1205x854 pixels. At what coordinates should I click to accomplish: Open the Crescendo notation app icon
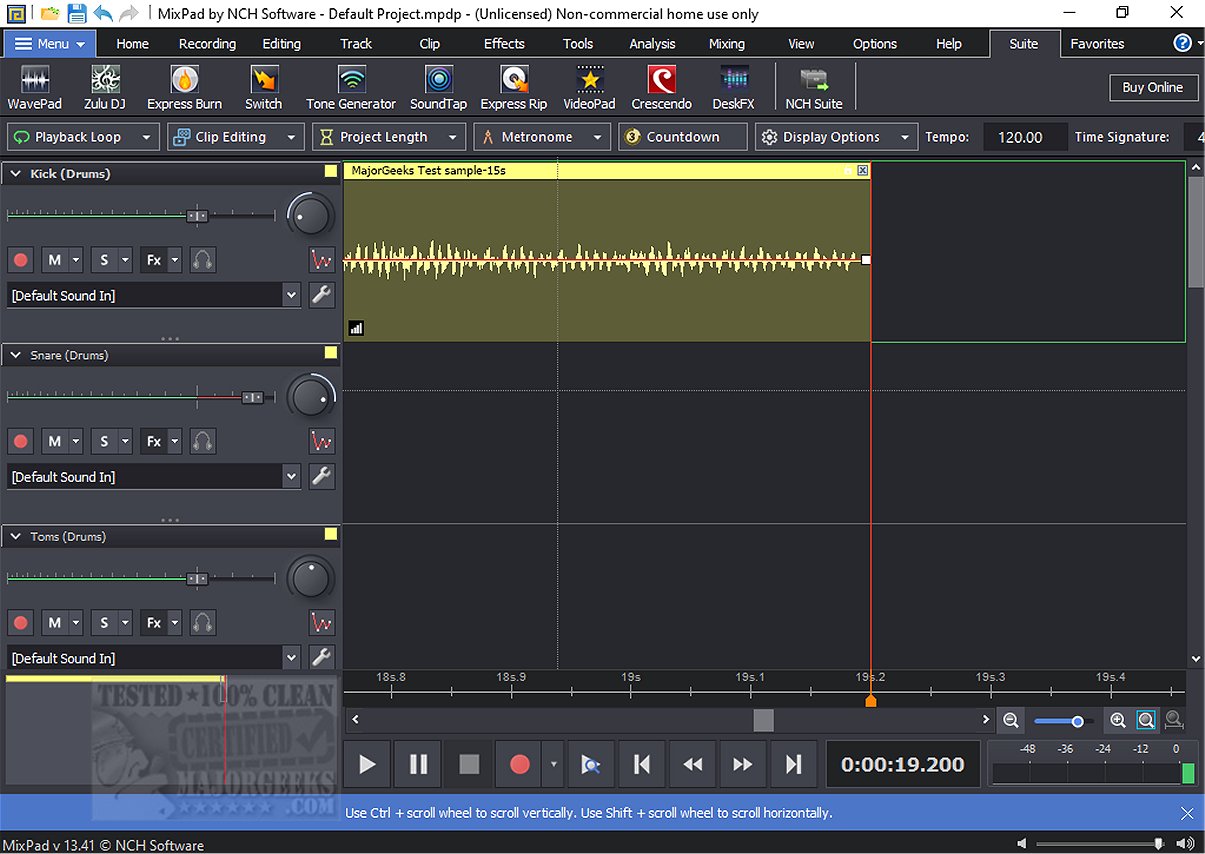661,87
